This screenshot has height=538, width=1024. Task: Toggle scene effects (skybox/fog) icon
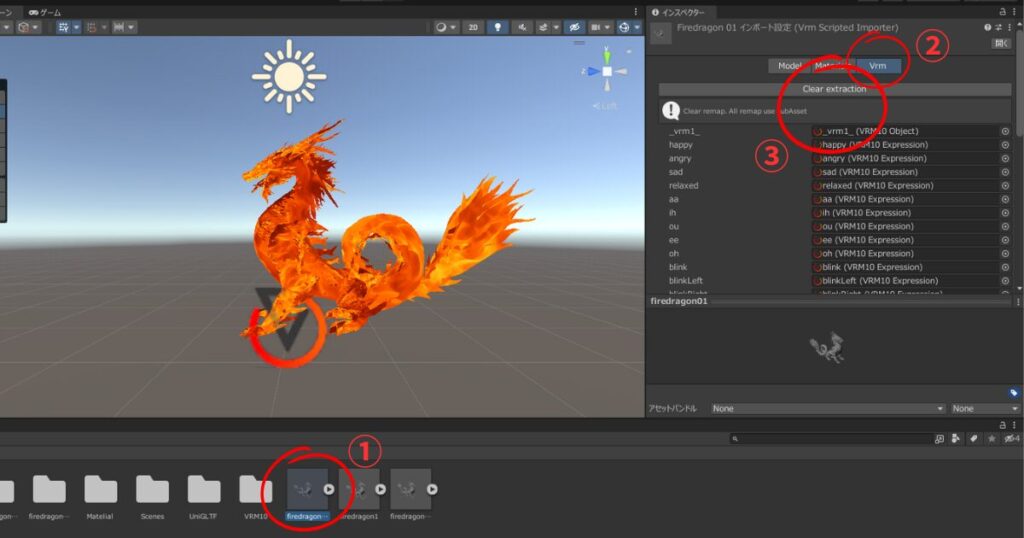point(543,27)
